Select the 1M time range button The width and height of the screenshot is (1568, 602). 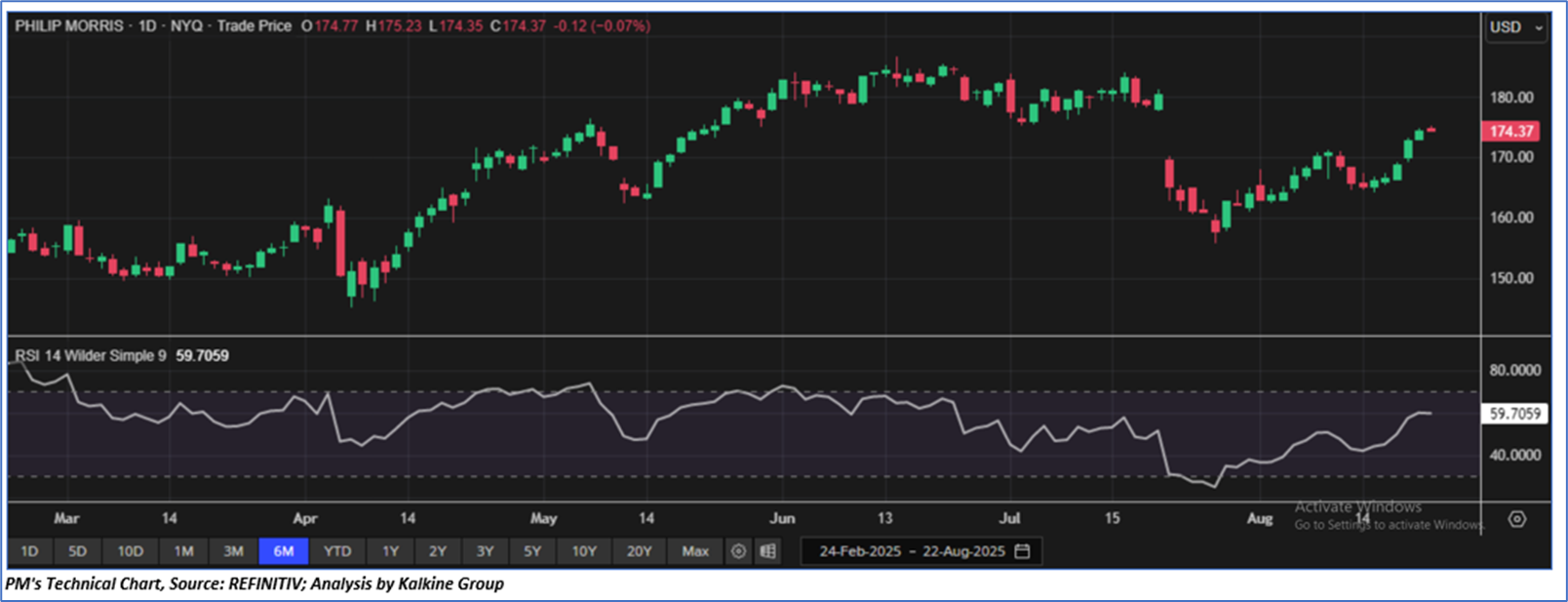click(183, 551)
